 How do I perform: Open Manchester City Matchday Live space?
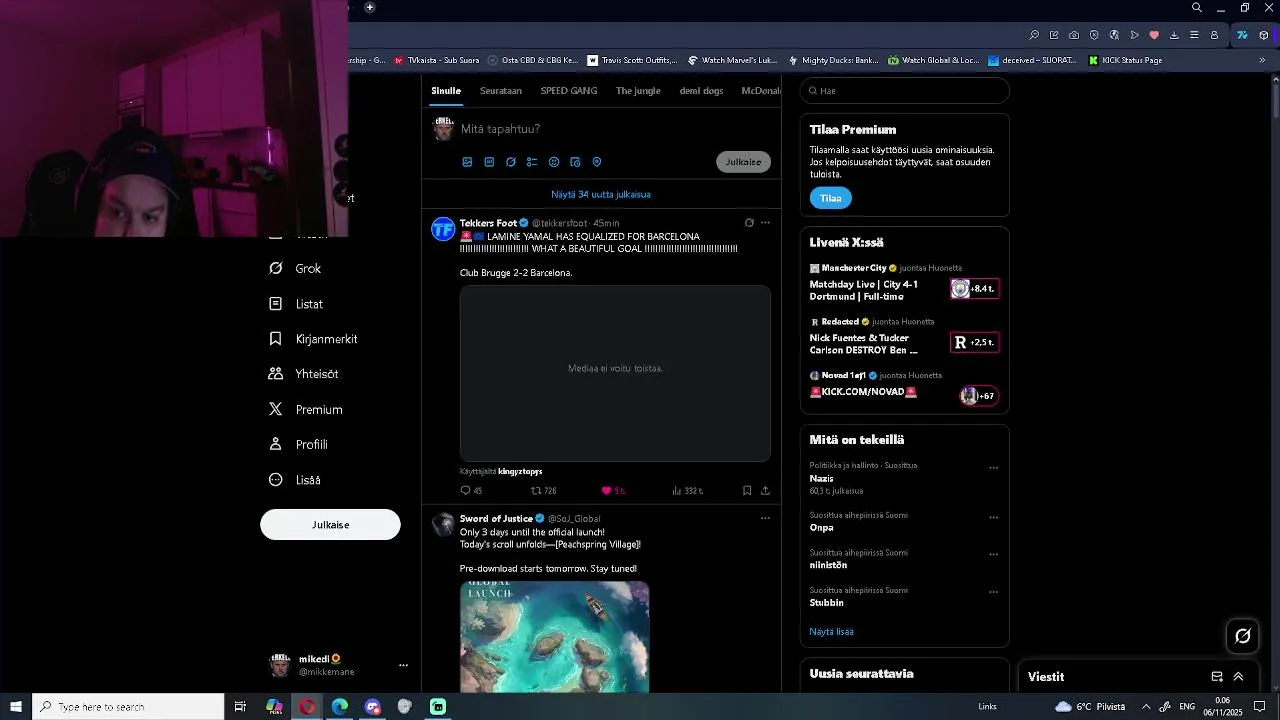coord(904,283)
